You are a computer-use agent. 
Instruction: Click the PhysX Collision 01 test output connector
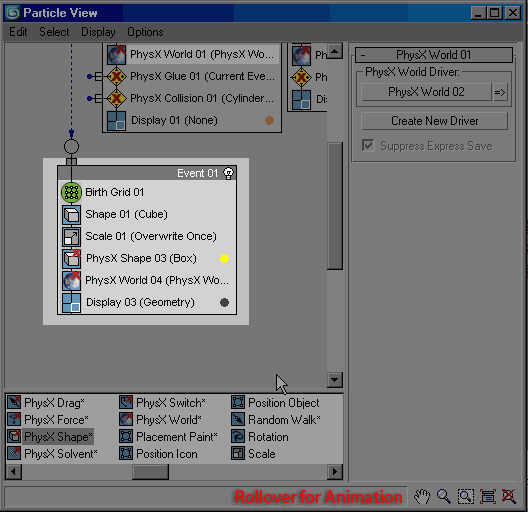point(89,98)
